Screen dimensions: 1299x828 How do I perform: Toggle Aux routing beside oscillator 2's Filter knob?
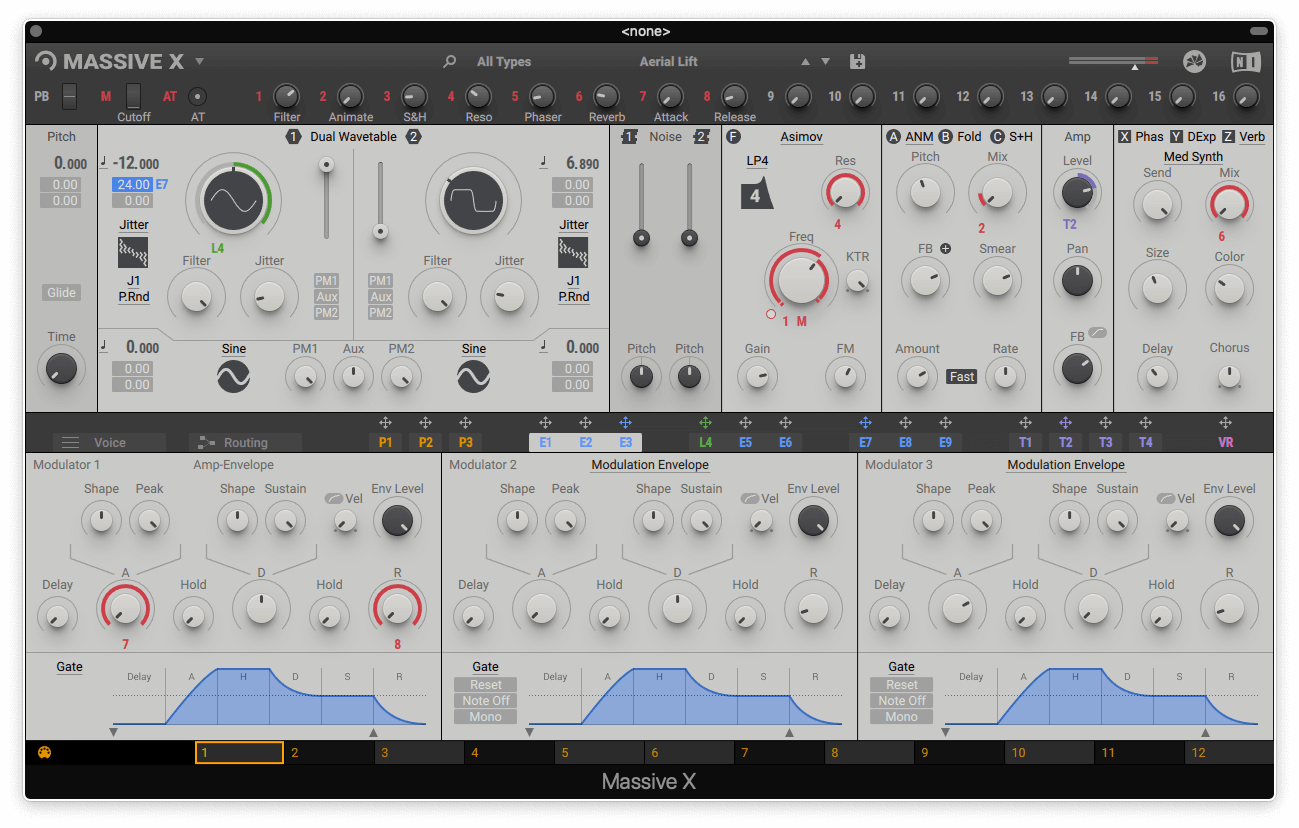pos(380,297)
